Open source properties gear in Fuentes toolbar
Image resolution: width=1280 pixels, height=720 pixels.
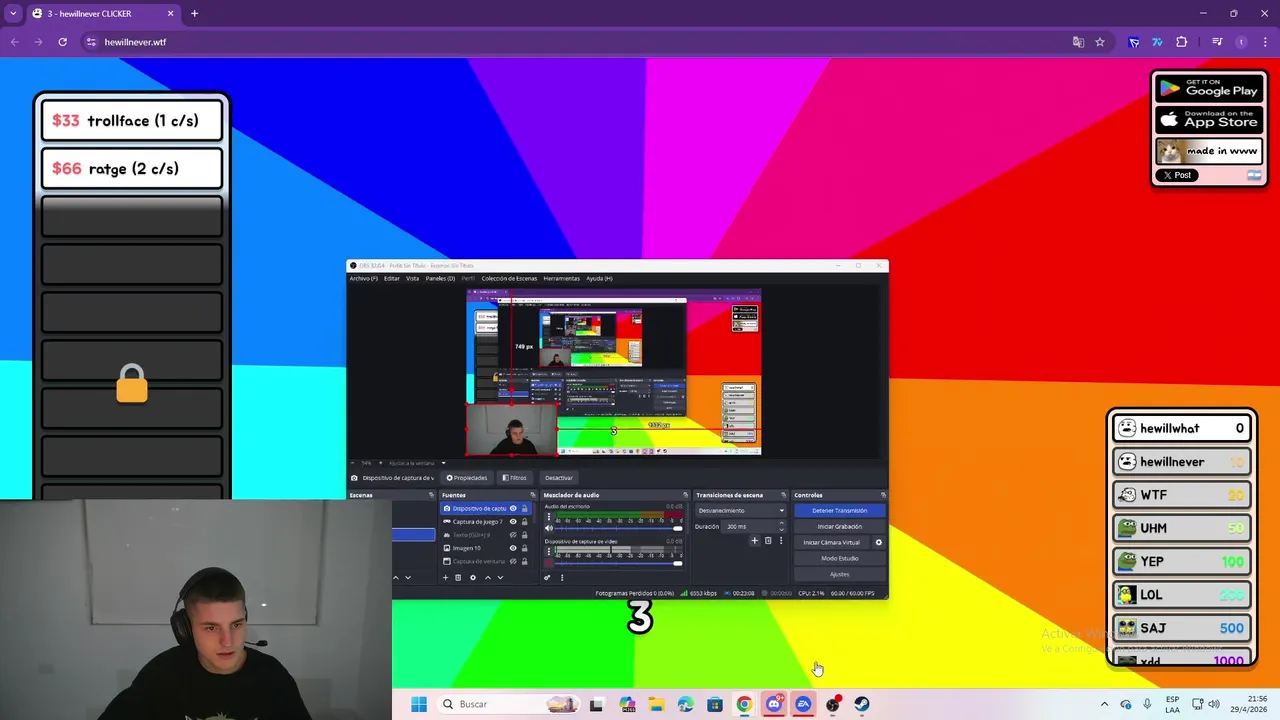tap(473, 577)
